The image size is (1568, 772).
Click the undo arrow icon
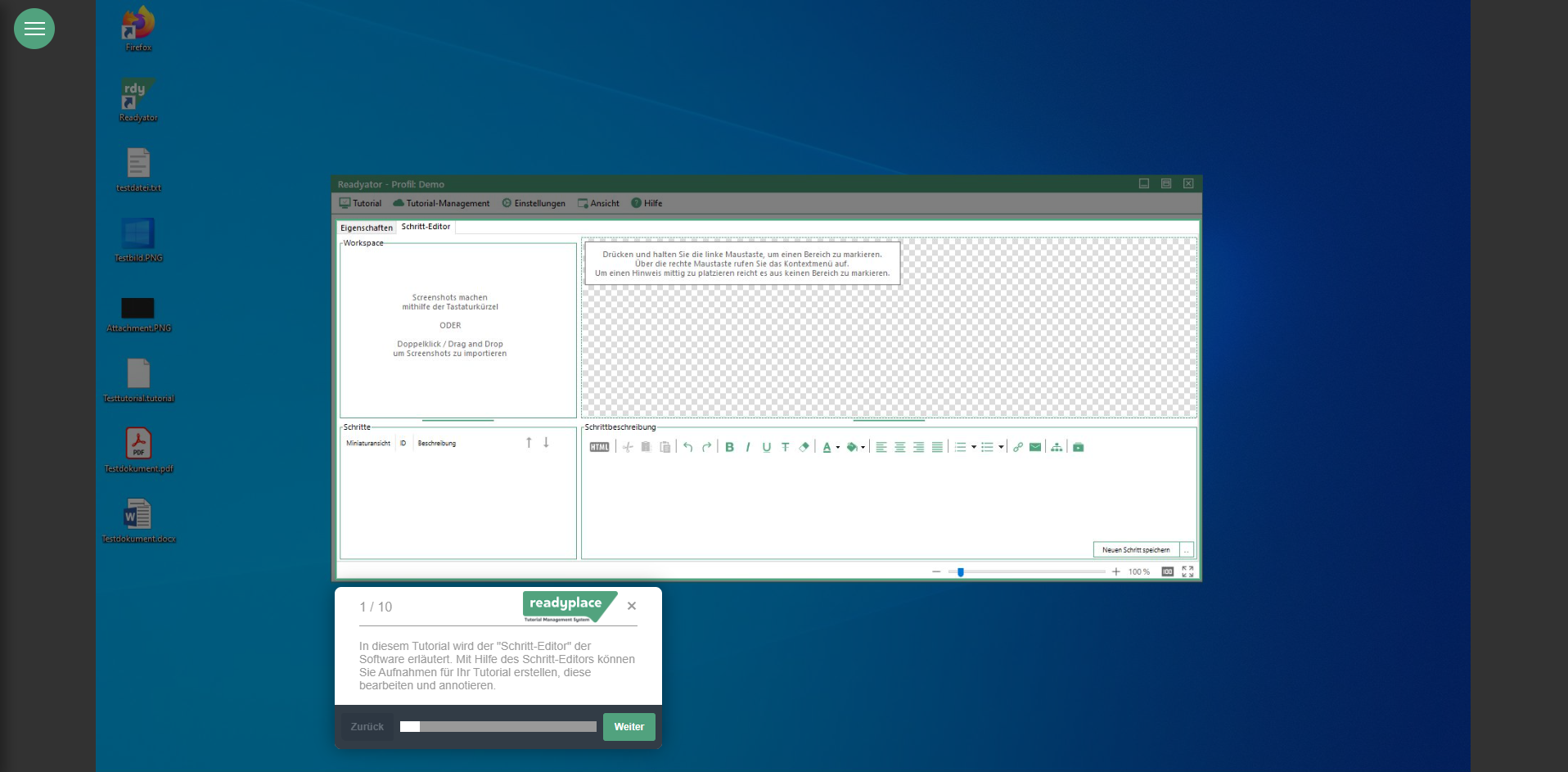click(688, 447)
